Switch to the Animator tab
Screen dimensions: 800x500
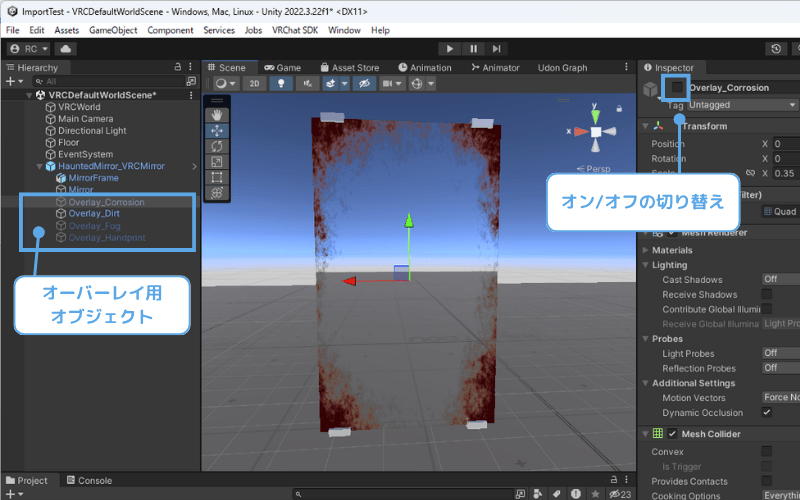pyautogui.click(x=495, y=67)
